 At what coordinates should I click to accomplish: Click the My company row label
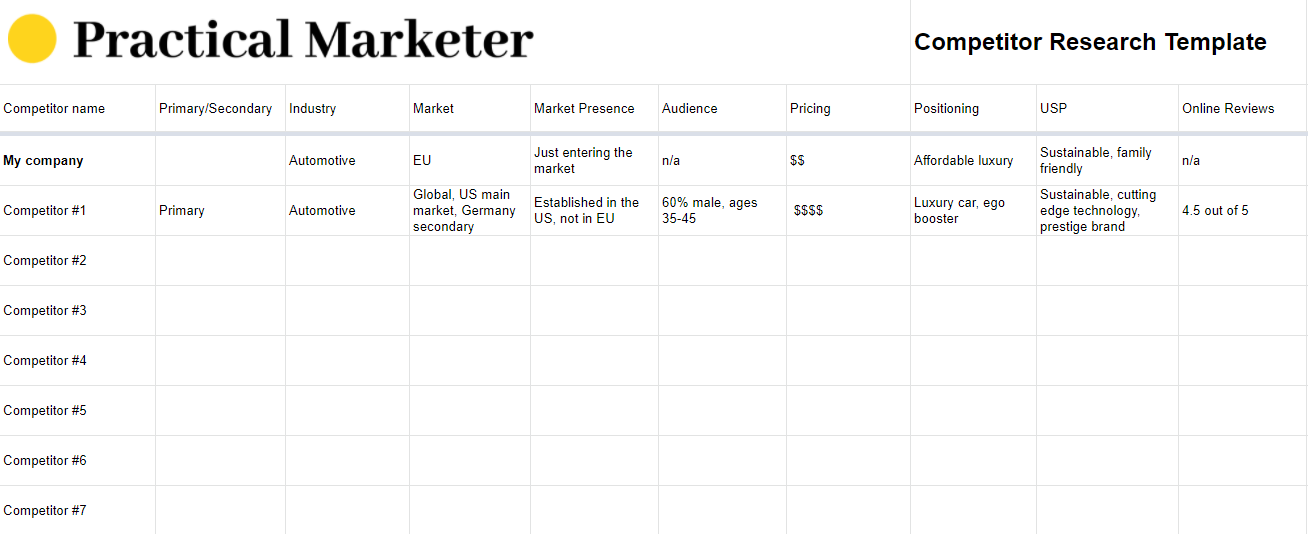tap(43, 161)
